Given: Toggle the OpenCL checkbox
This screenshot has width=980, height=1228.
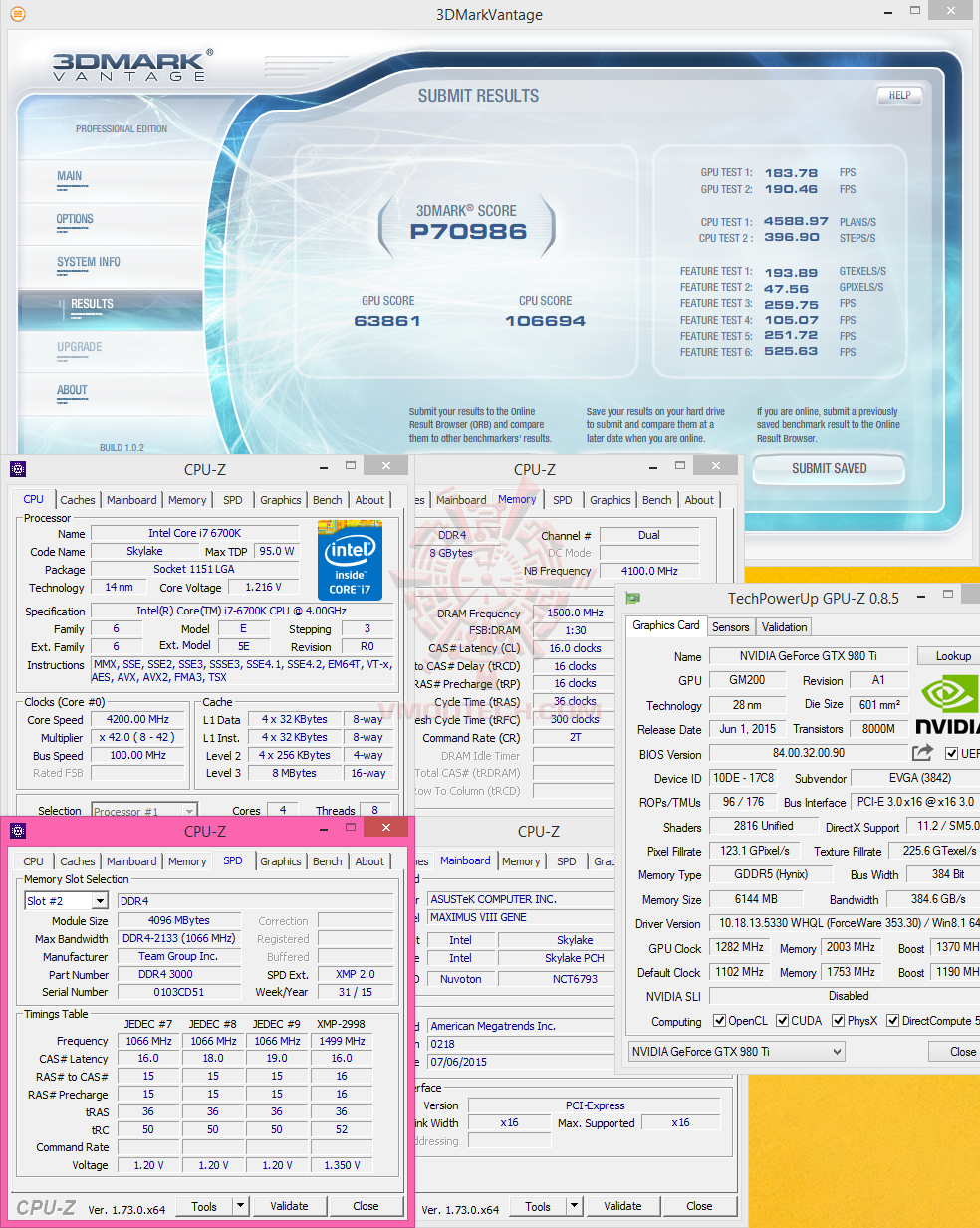Looking at the screenshot, I should [719, 1020].
